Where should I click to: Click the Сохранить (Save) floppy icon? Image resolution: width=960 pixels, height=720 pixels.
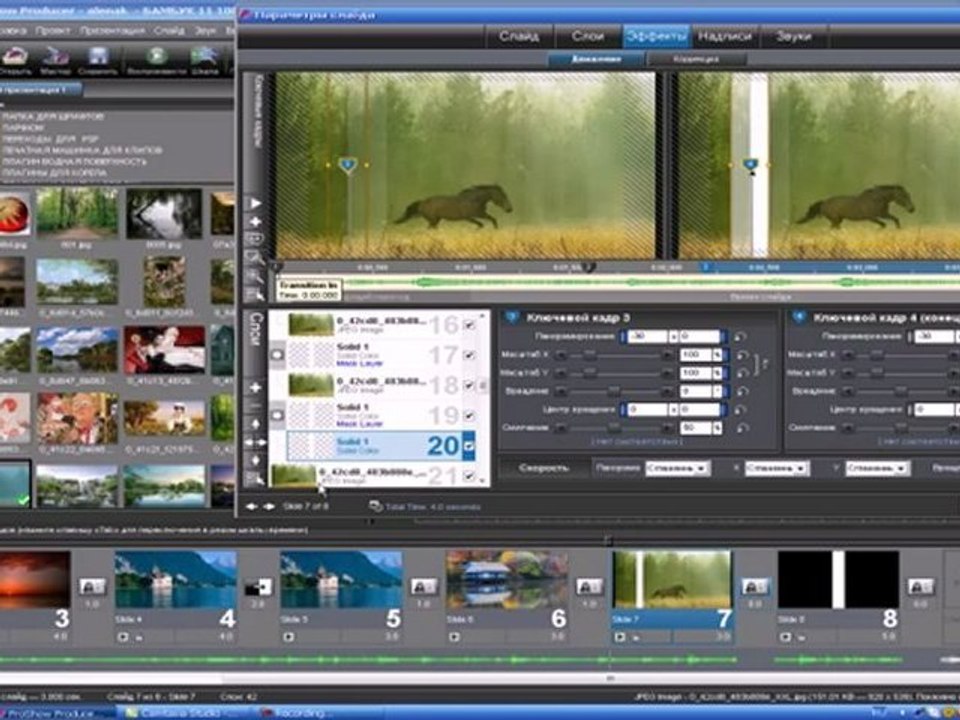pos(98,57)
